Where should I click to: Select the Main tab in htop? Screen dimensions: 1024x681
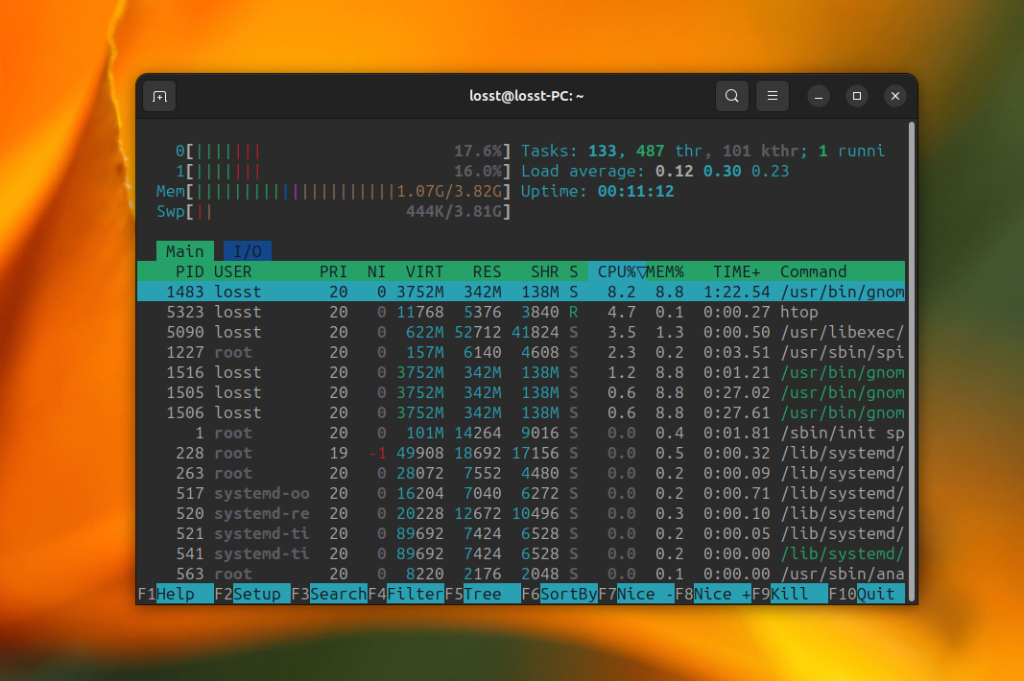185,251
